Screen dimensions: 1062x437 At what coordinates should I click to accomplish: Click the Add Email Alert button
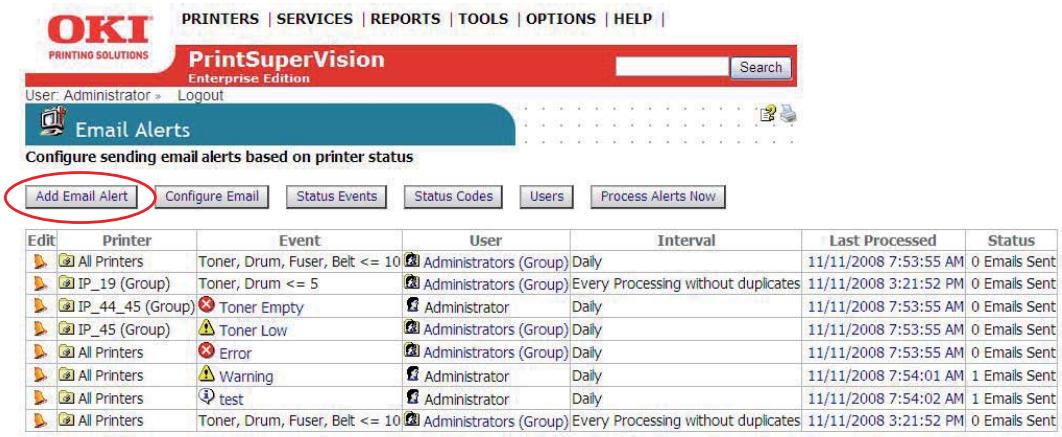tap(82, 196)
